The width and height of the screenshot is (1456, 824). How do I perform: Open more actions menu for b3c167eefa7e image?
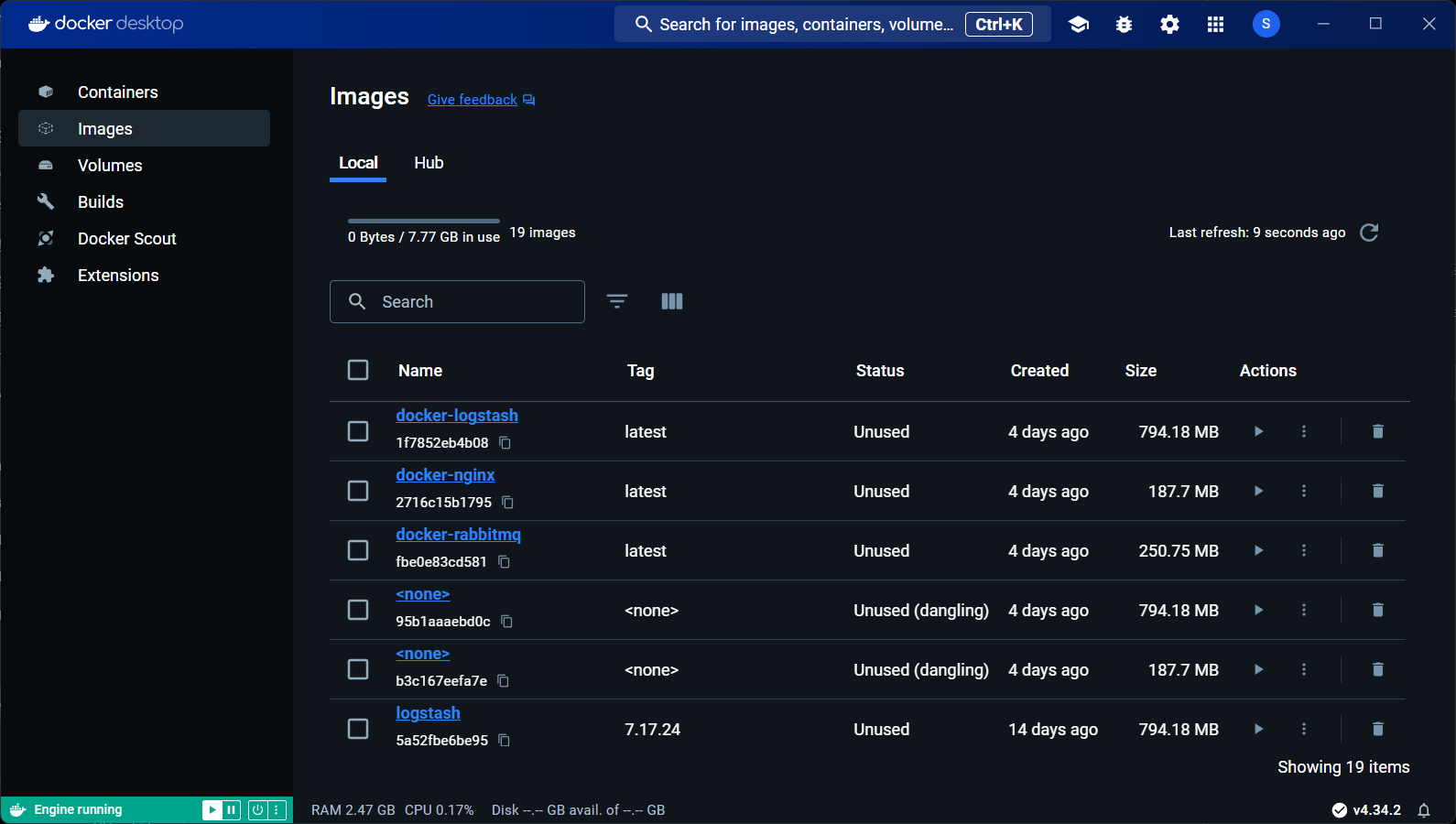[1304, 669]
